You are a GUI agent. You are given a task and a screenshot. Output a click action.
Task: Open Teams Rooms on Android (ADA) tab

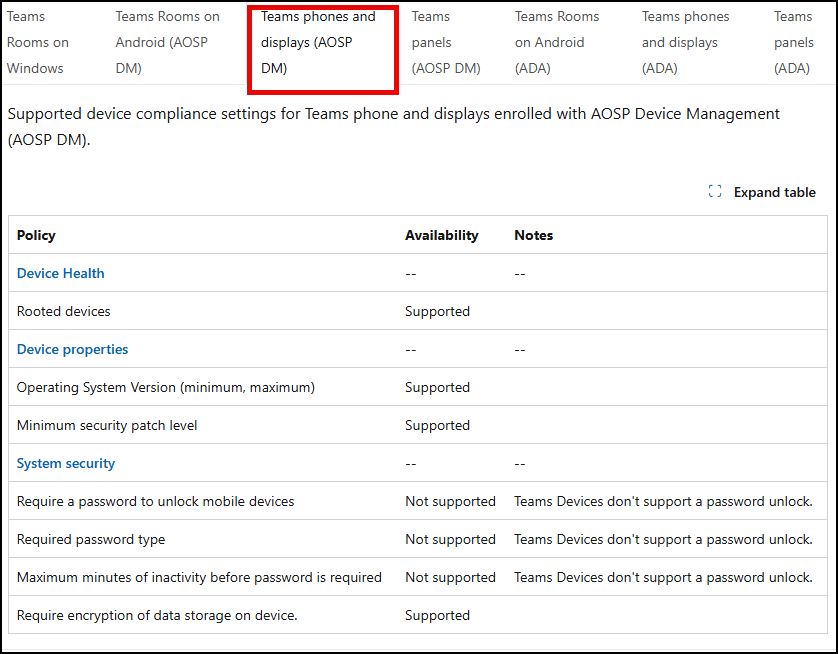pos(557,42)
